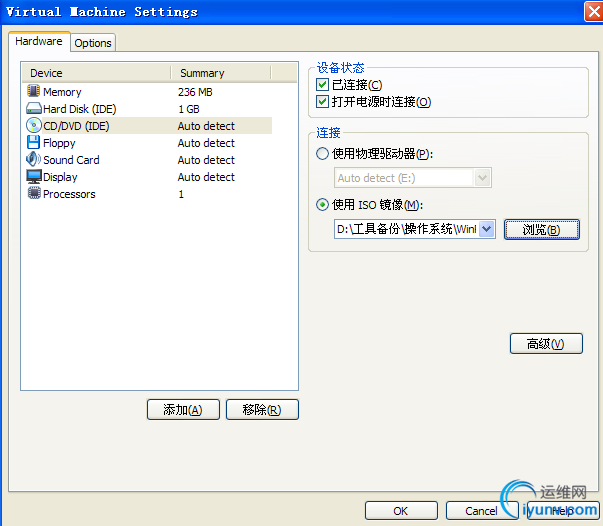Select the Memory device row label
Image resolution: width=603 pixels, height=526 pixels.
coord(62,92)
